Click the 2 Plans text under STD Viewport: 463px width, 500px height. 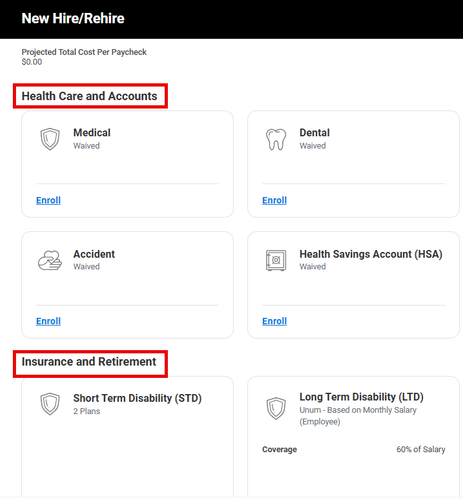87,411
